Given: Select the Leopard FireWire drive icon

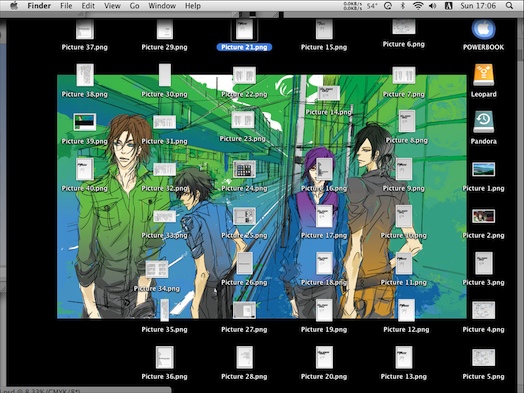Looking at the screenshot, I should point(484,75).
